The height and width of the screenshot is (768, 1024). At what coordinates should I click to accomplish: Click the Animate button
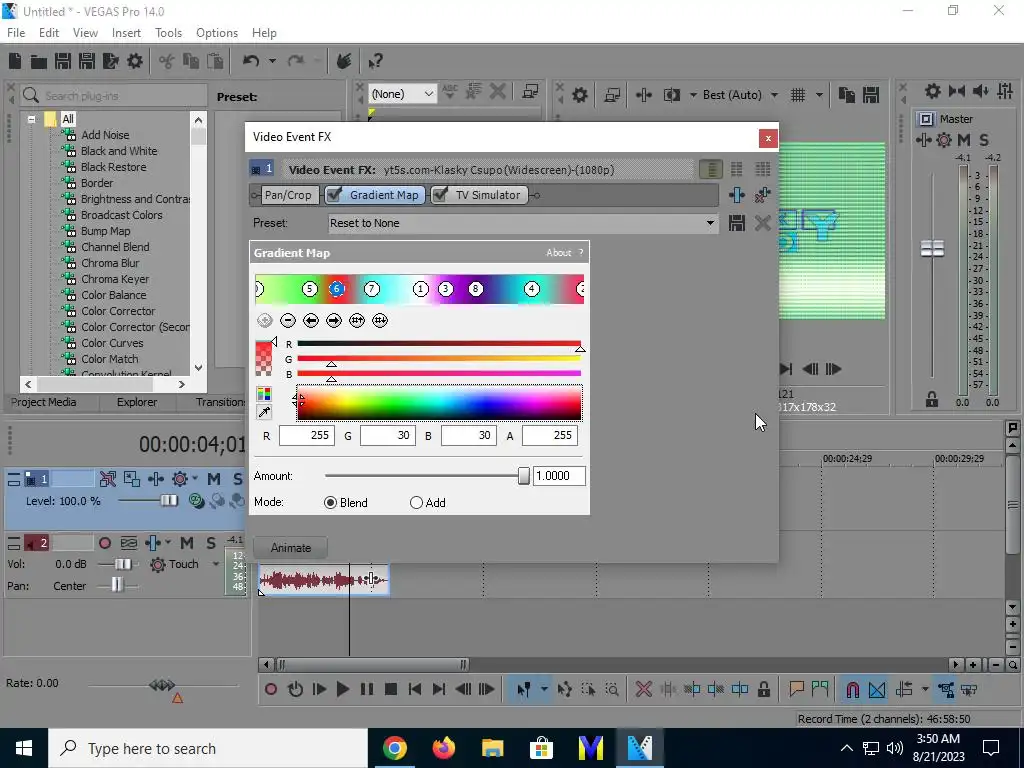[291, 548]
